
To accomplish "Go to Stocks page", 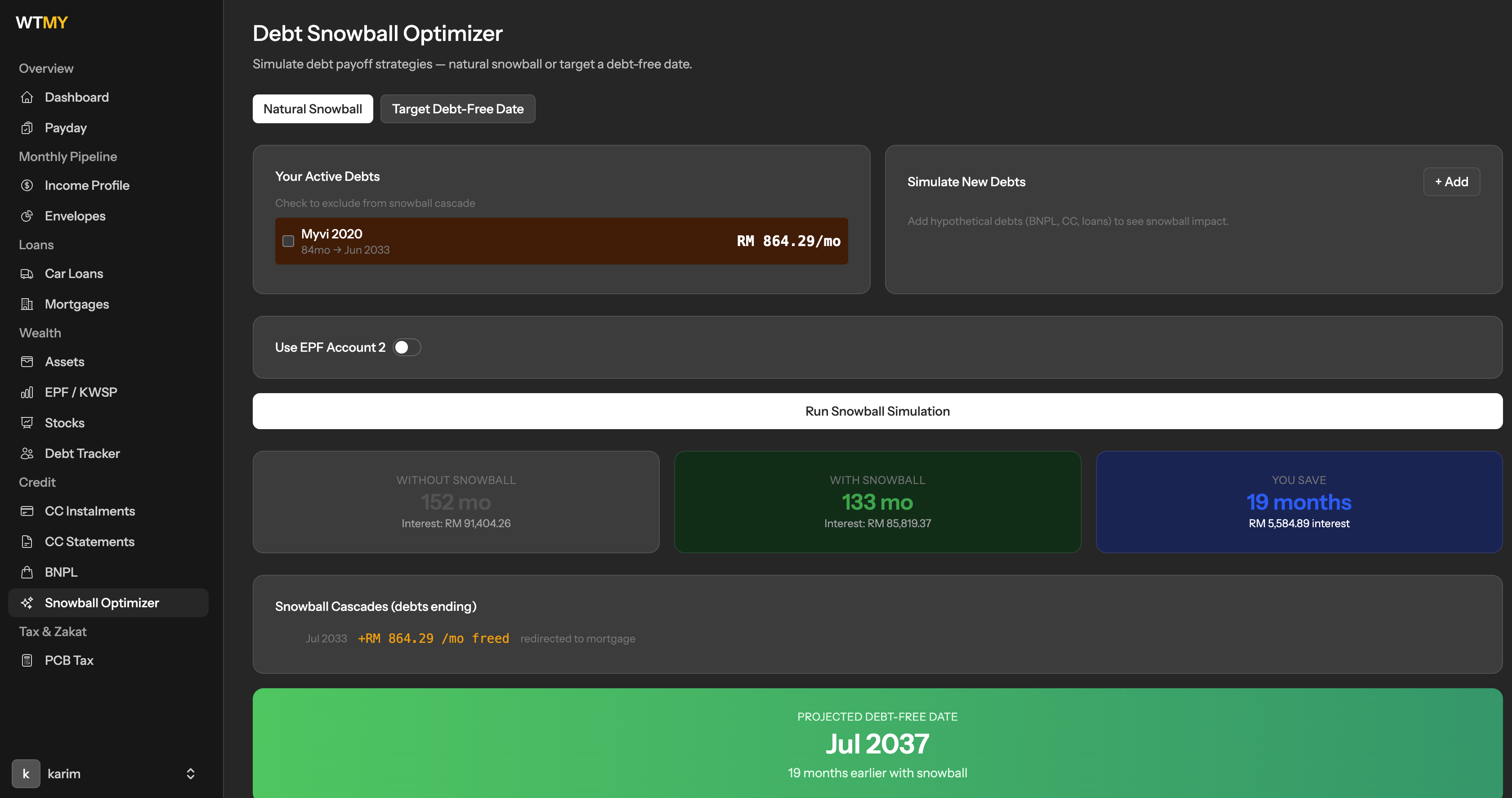I will click(x=108, y=423).
